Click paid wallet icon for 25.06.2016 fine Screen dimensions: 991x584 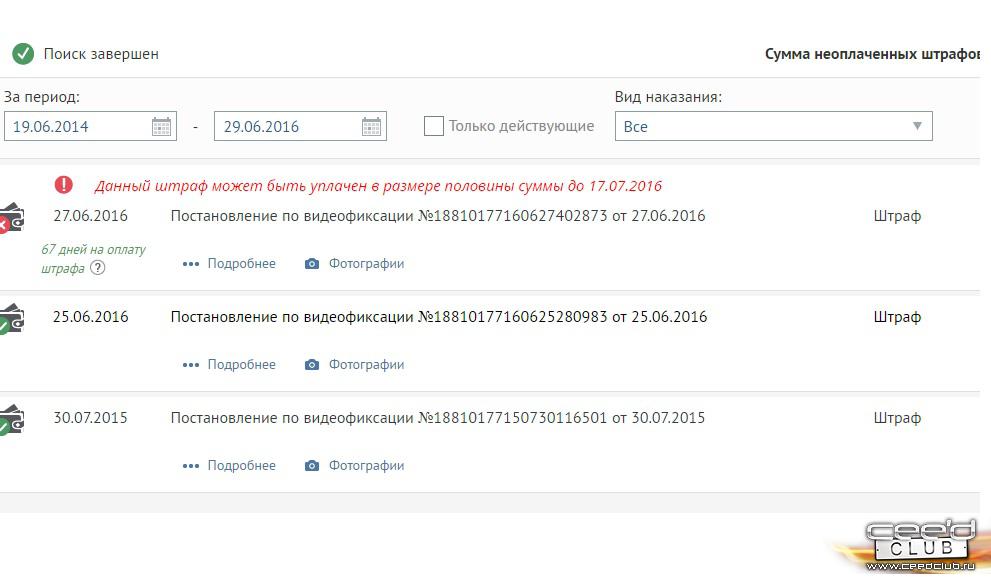[x=10, y=319]
